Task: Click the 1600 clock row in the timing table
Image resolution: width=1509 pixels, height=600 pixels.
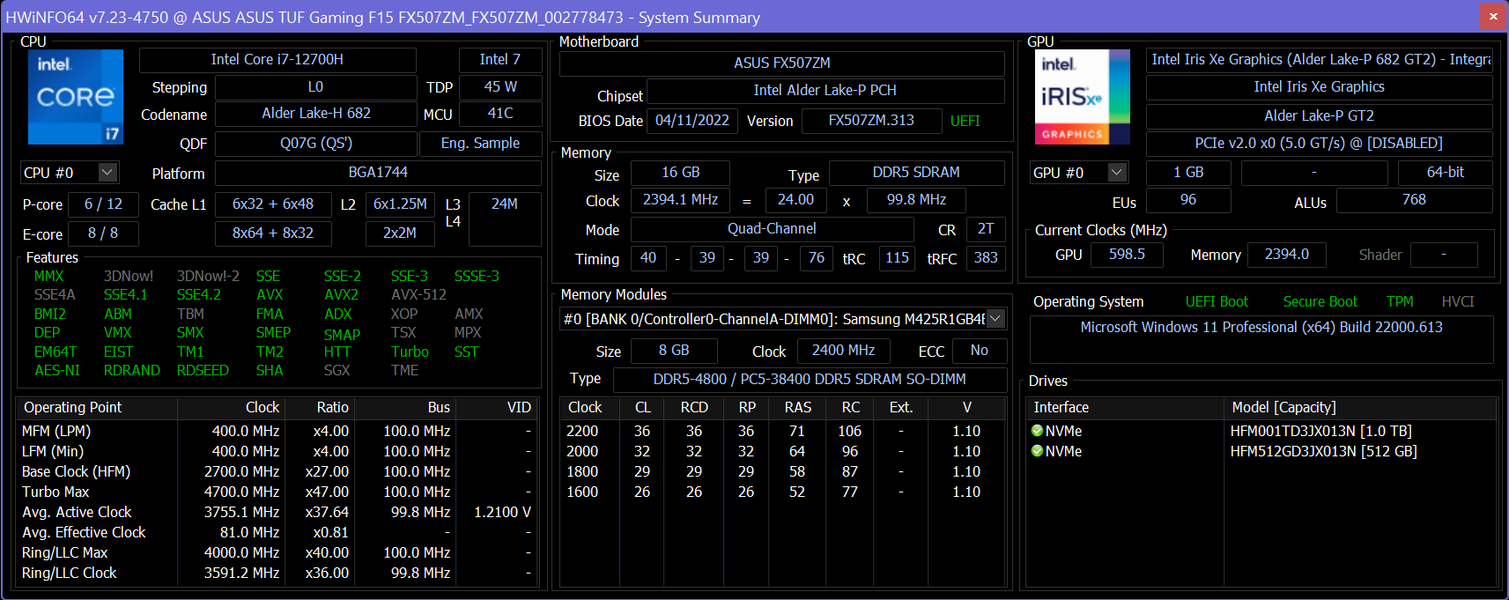Action: point(783,492)
